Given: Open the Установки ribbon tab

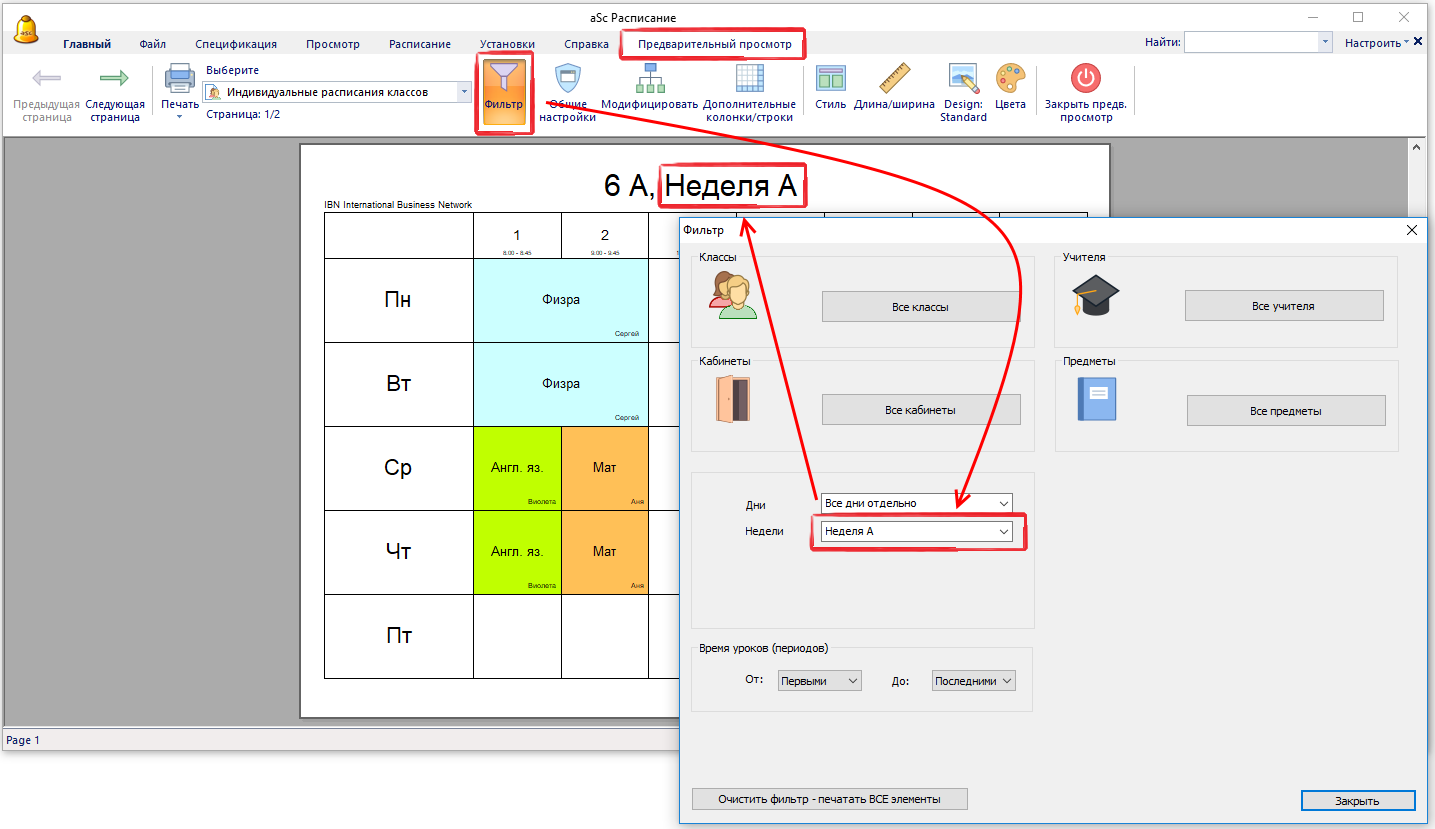Looking at the screenshot, I should pos(507,44).
